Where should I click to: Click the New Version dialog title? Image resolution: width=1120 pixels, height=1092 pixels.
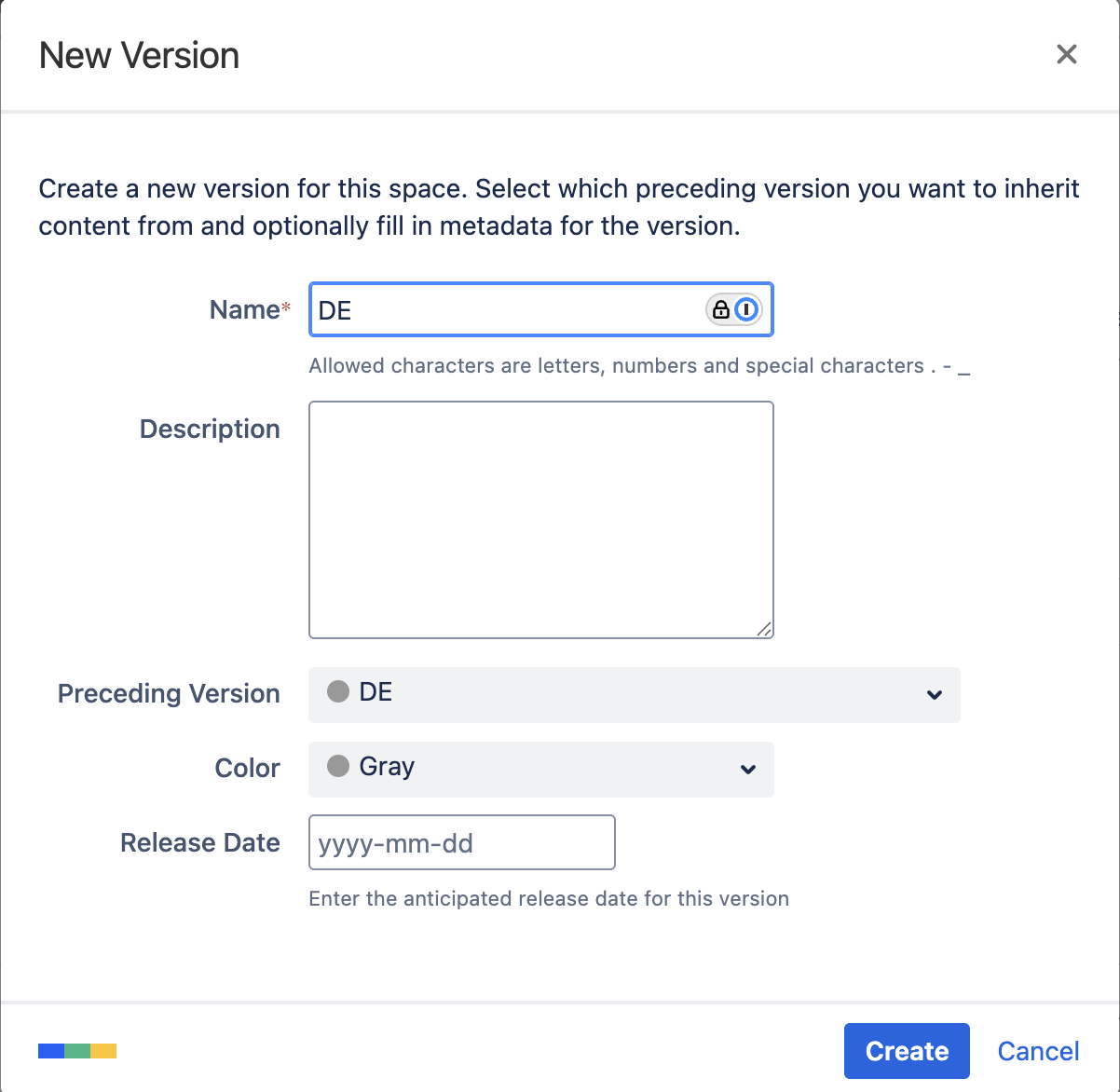coord(139,56)
